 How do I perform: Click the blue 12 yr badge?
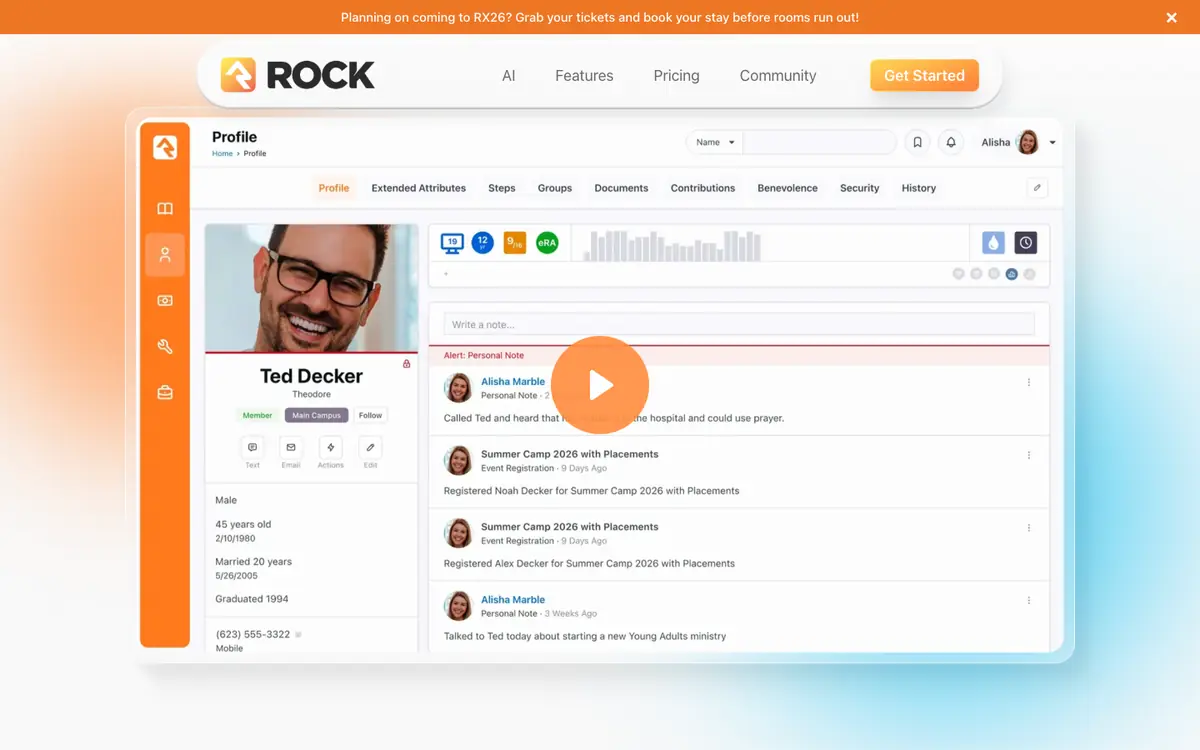click(483, 242)
